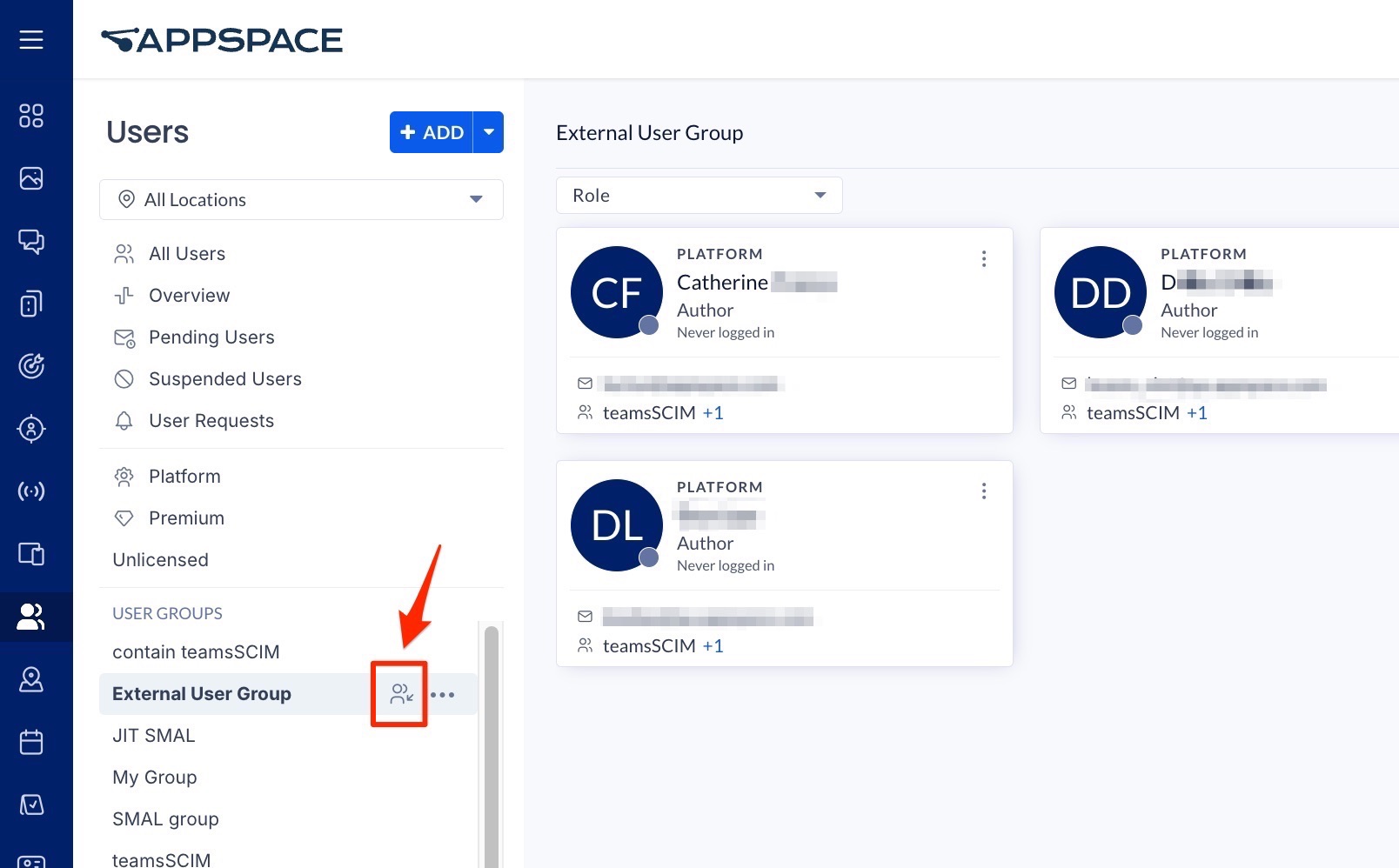Select All Users in the list
Image resolution: width=1399 pixels, height=868 pixels.
(187, 254)
